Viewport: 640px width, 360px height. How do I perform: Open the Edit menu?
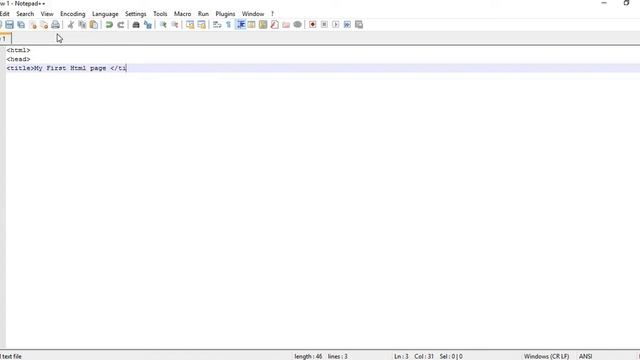[4, 14]
